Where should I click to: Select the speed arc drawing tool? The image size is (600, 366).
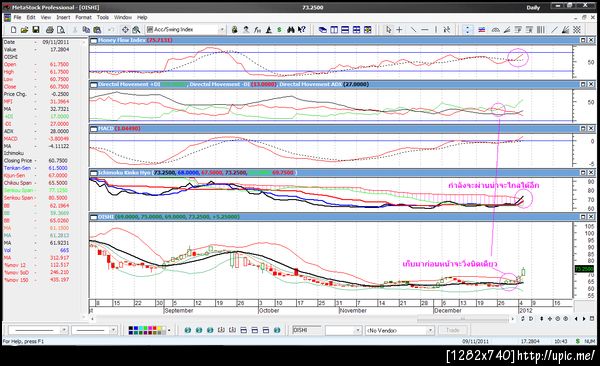pyautogui.click(x=496, y=29)
